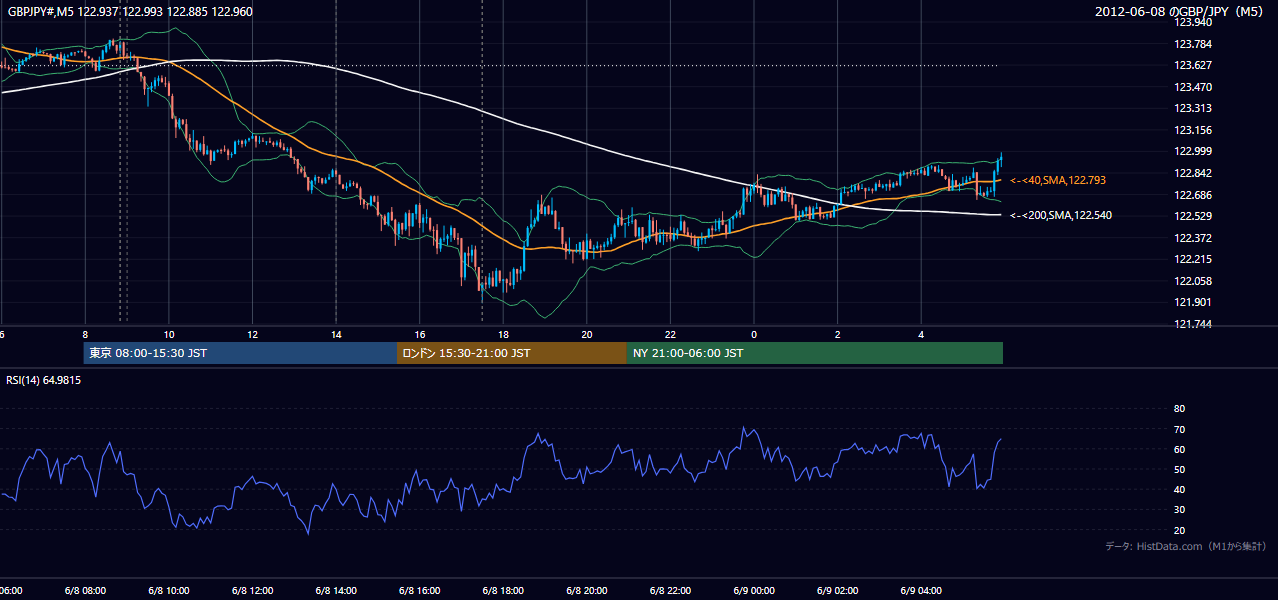1278x600 pixels.
Task: Select the 東京 08:00-15:30 JST session bar
Action: pyautogui.click(x=240, y=353)
